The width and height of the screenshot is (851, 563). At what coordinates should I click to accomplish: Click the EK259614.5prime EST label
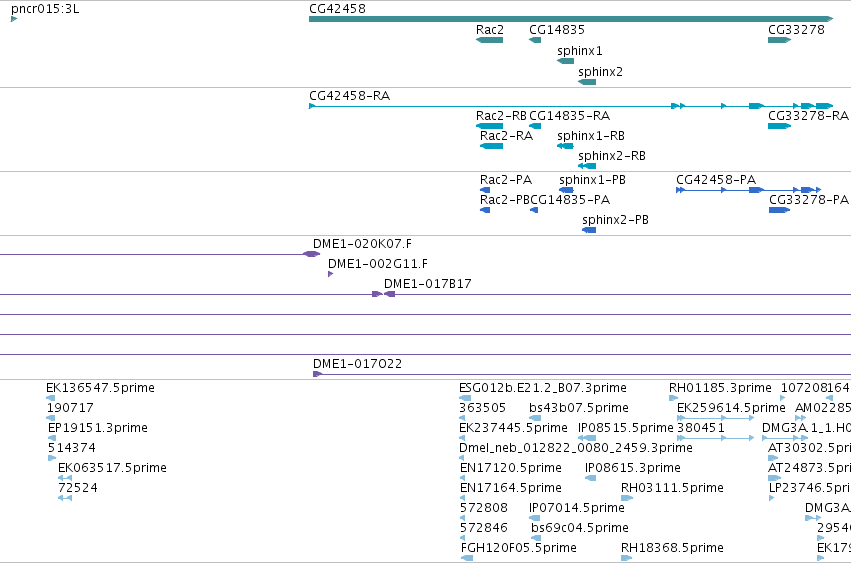click(x=731, y=408)
